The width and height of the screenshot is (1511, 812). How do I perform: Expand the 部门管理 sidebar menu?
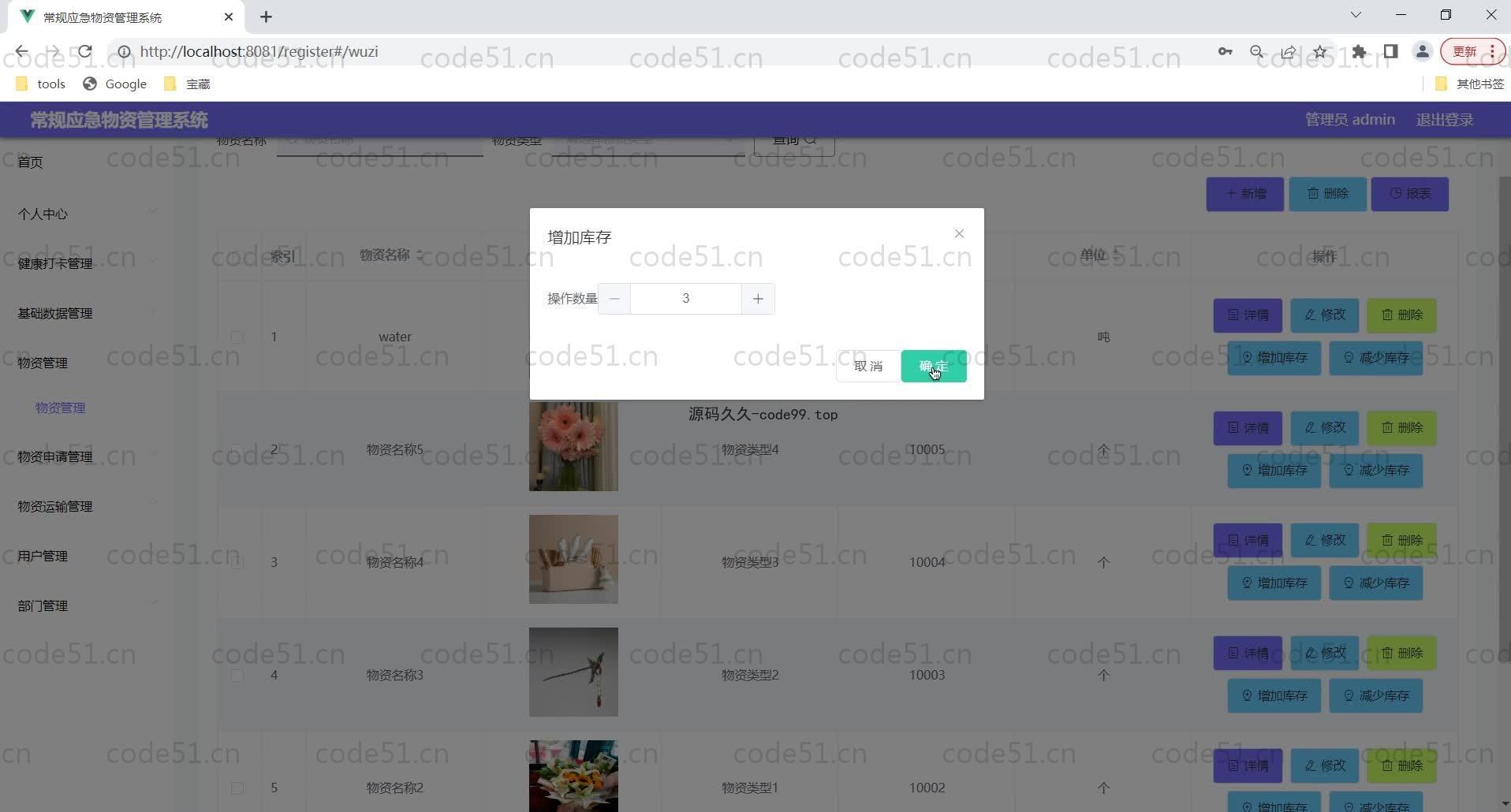point(87,605)
